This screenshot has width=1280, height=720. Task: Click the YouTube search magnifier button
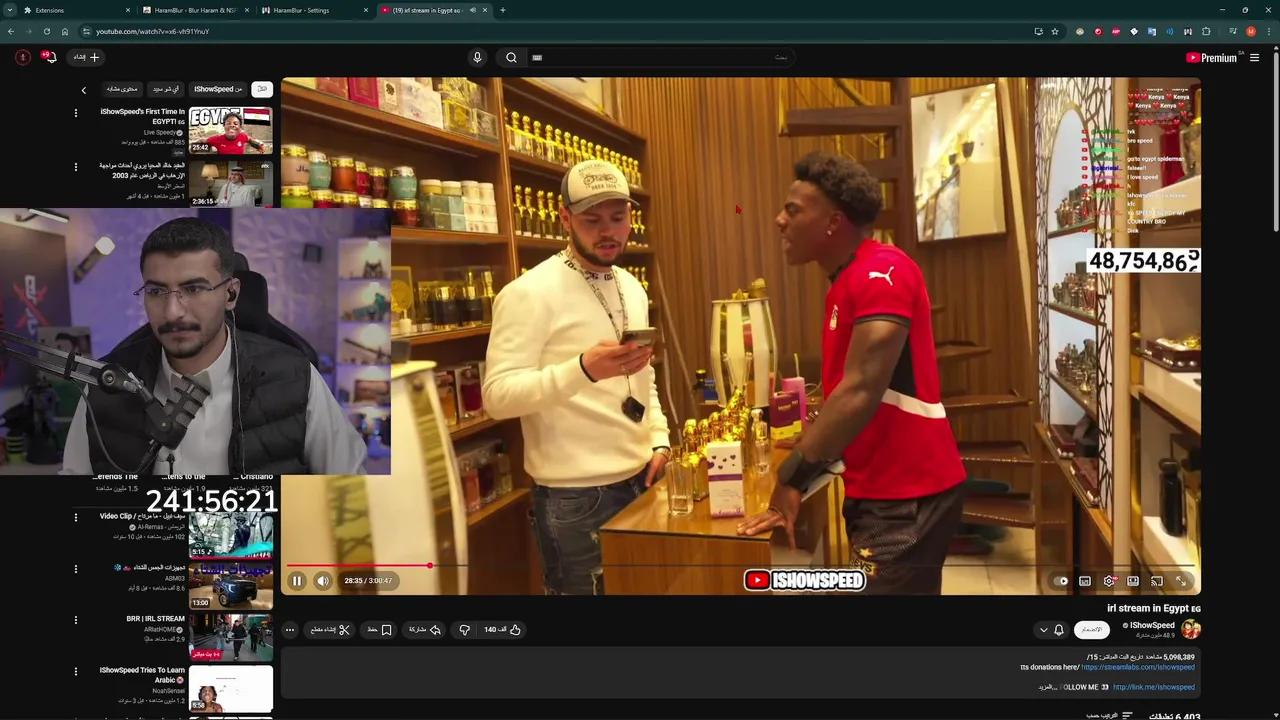(511, 58)
